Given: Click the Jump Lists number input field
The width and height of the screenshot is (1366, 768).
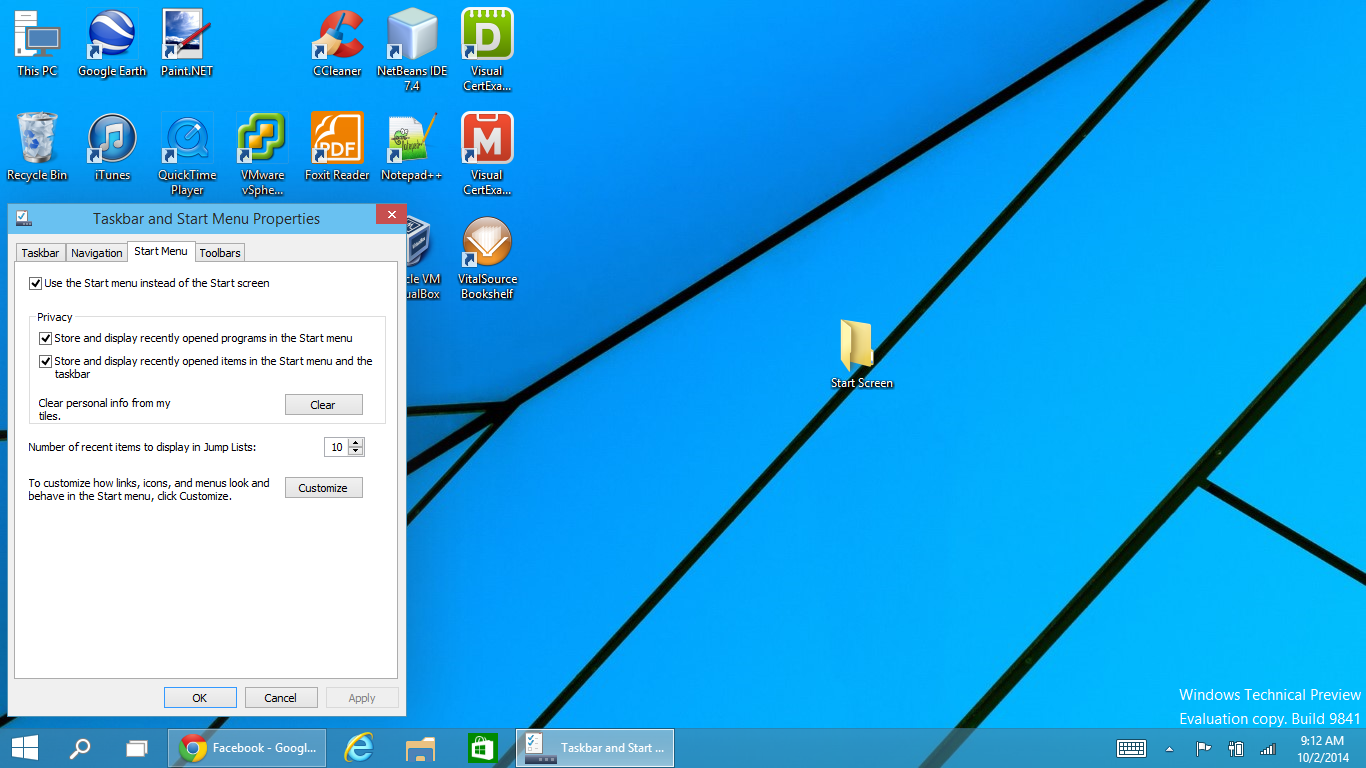Looking at the screenshot, I should click(336, 448).
